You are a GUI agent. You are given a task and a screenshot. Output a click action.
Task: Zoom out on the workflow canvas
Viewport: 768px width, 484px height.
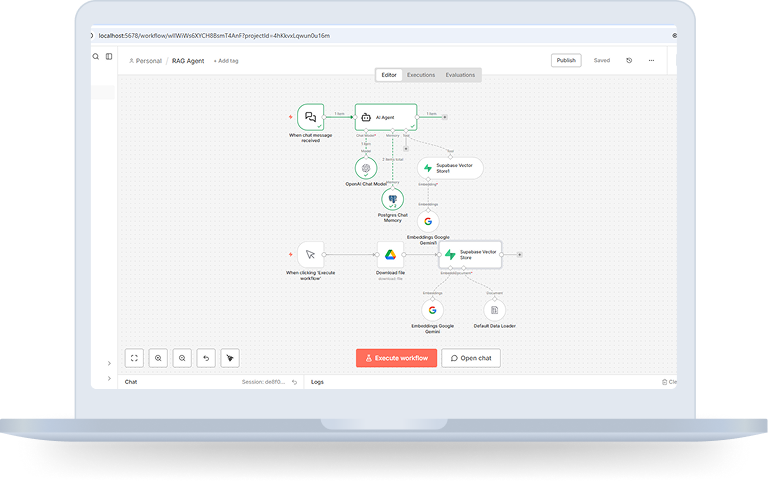pyautogui.click(x=182, y=357)
